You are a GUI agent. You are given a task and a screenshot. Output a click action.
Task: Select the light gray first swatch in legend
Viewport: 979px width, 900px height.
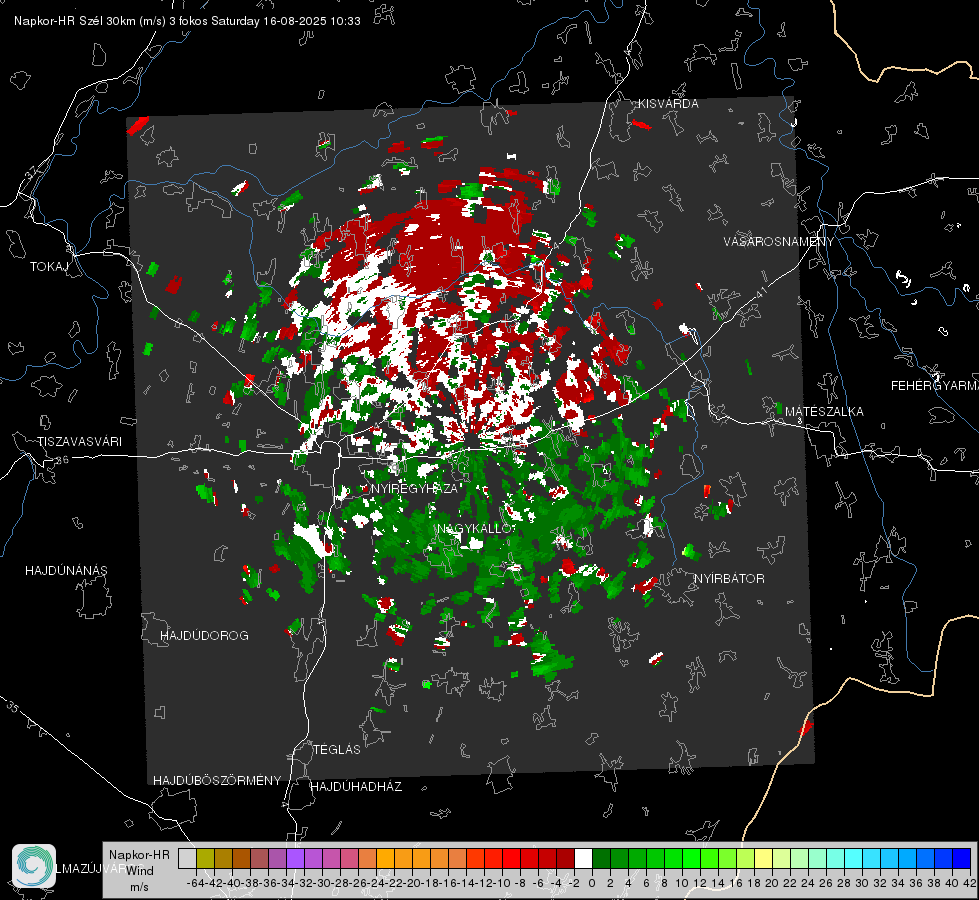tap(187, 858)
